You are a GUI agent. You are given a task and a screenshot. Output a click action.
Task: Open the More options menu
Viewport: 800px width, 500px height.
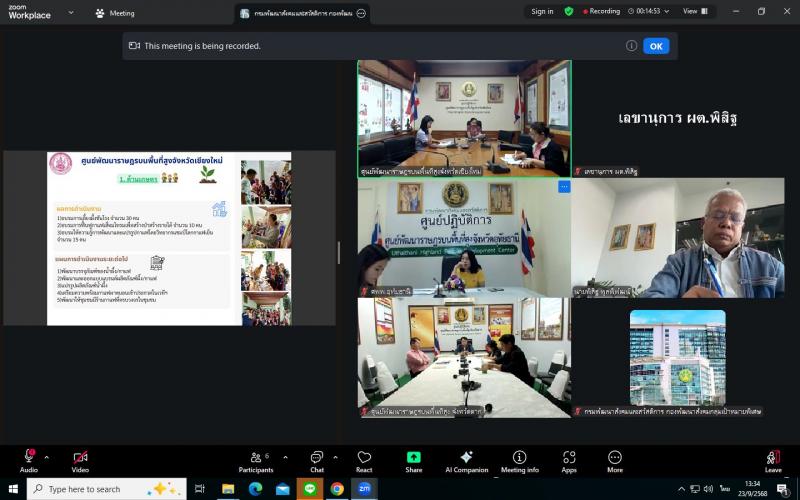[615, 461]
